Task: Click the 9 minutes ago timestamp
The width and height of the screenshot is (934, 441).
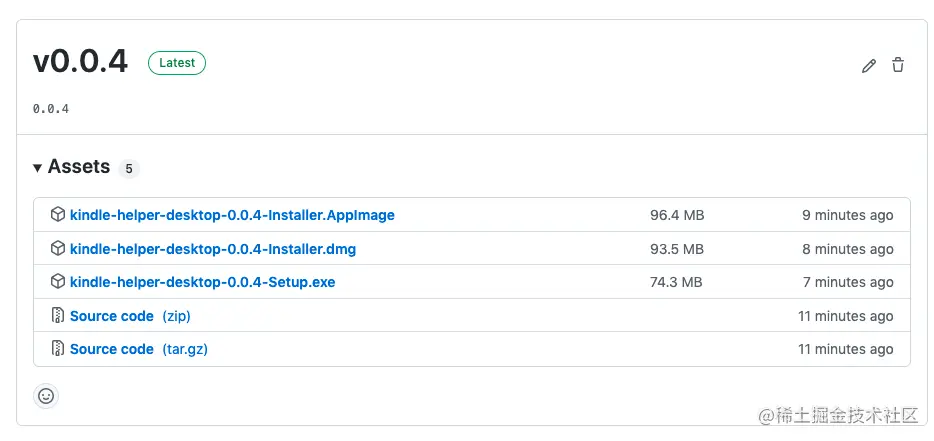Action: (848, 215)
